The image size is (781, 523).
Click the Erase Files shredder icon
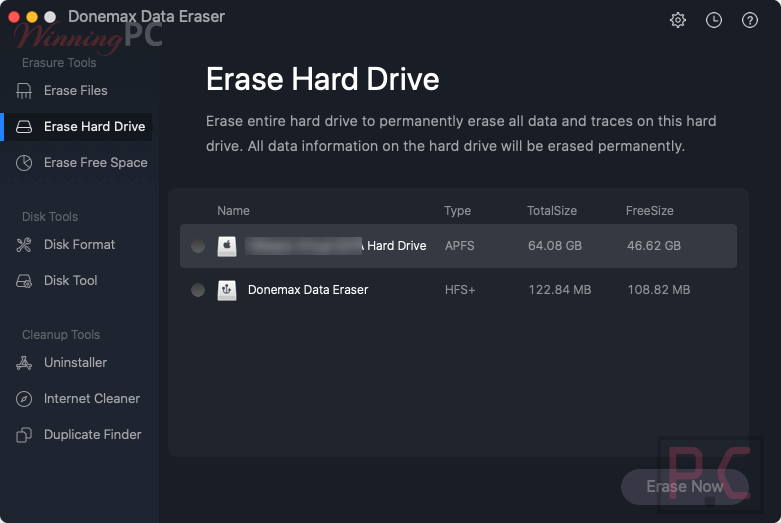point(24,91)
